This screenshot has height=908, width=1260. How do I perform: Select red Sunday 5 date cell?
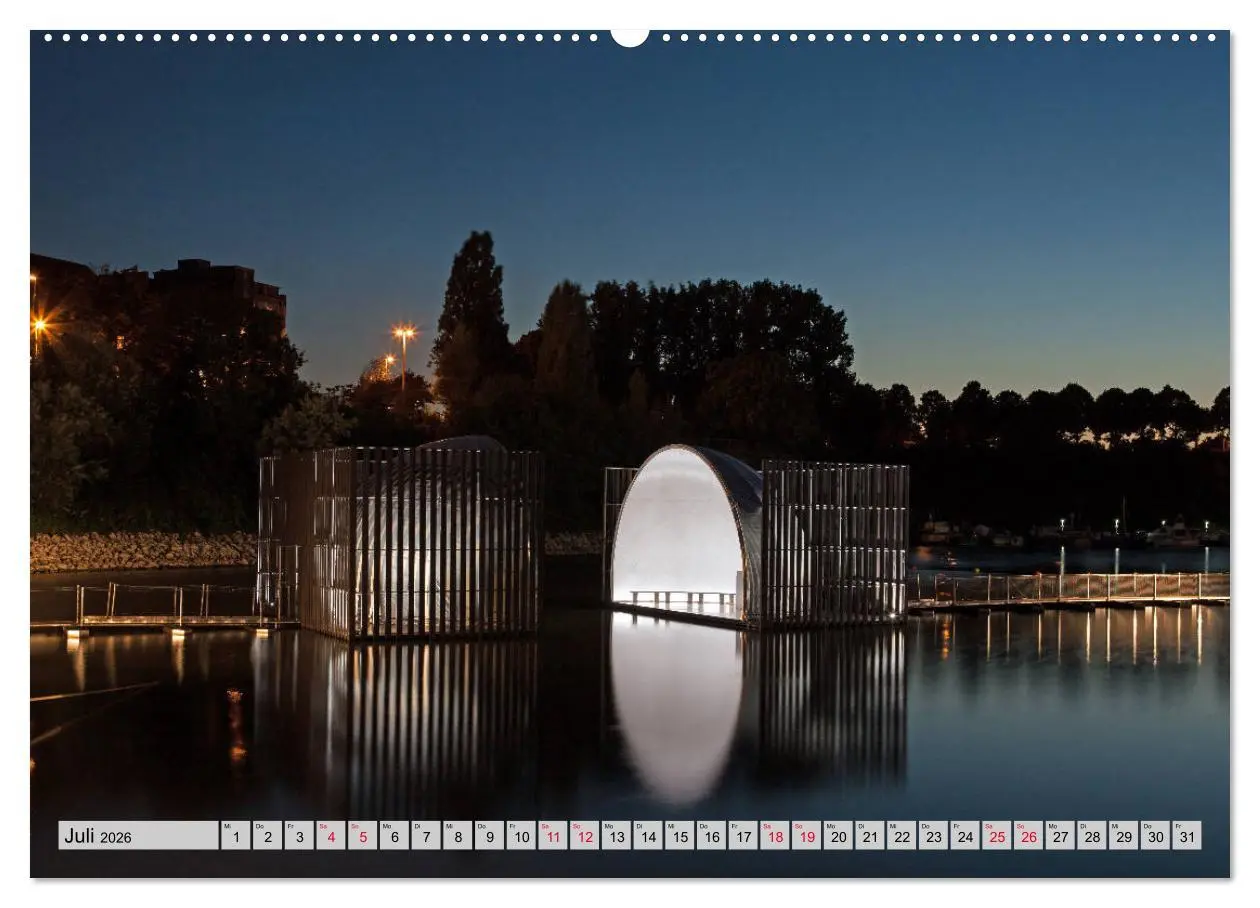click(362, 836)
